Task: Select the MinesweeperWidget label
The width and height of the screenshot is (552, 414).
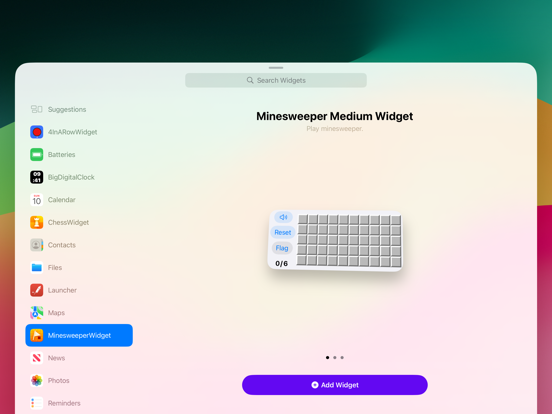Action: click(x=79, y=335)
